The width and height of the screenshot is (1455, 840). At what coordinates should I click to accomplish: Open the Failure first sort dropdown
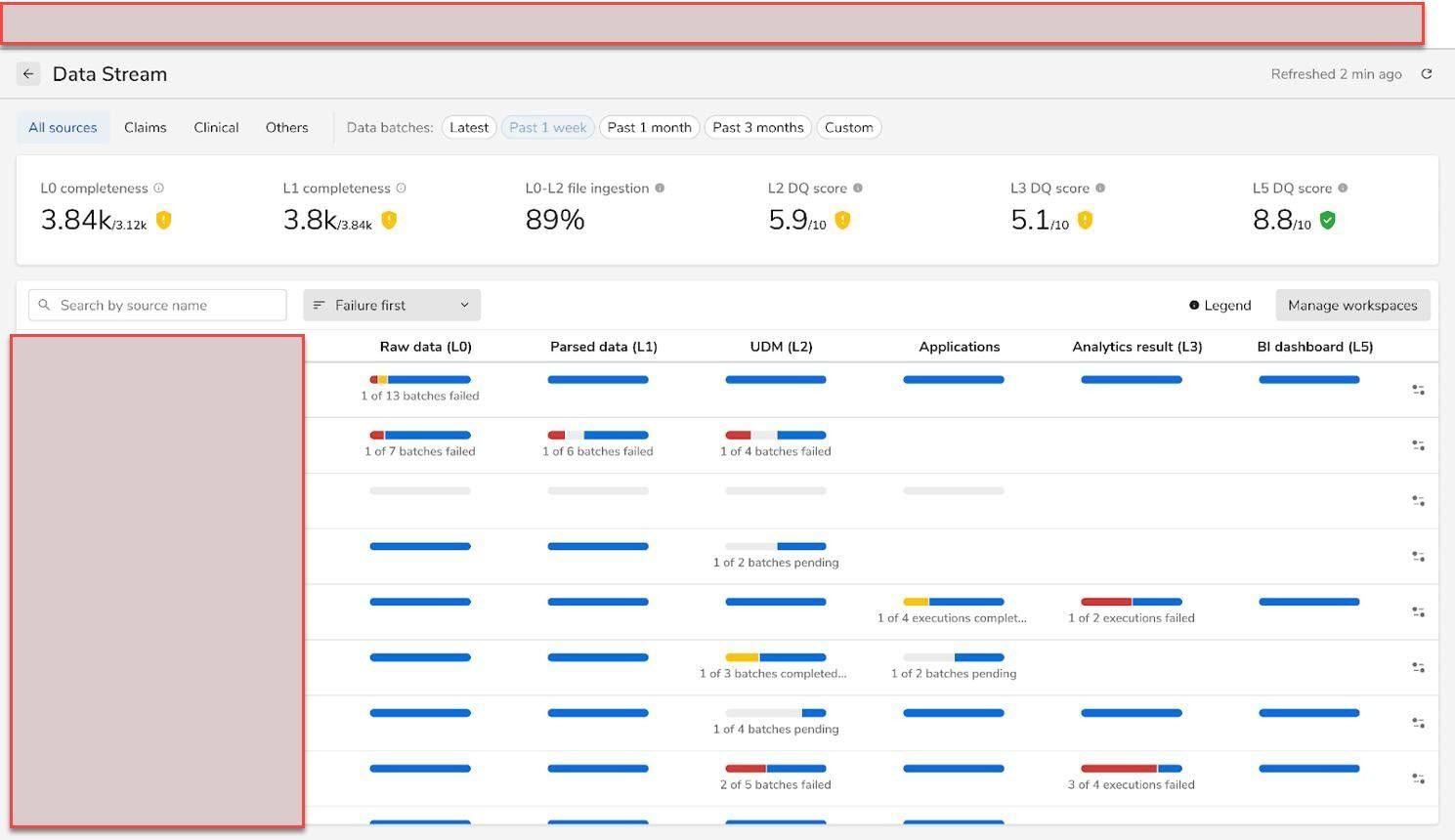coord(392,306)
